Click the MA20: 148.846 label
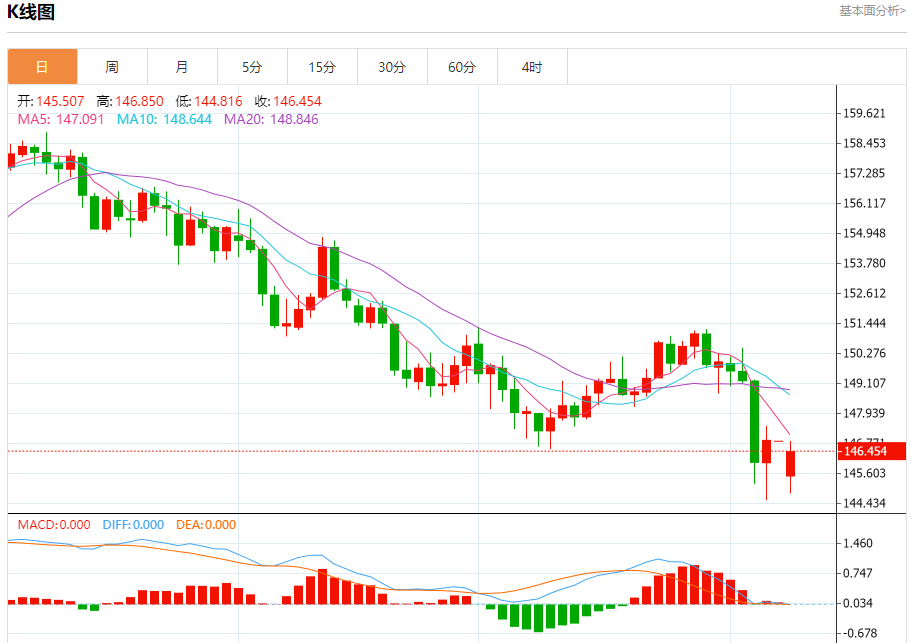The height and width of the screenshot is (643, 911). [271, 120]
